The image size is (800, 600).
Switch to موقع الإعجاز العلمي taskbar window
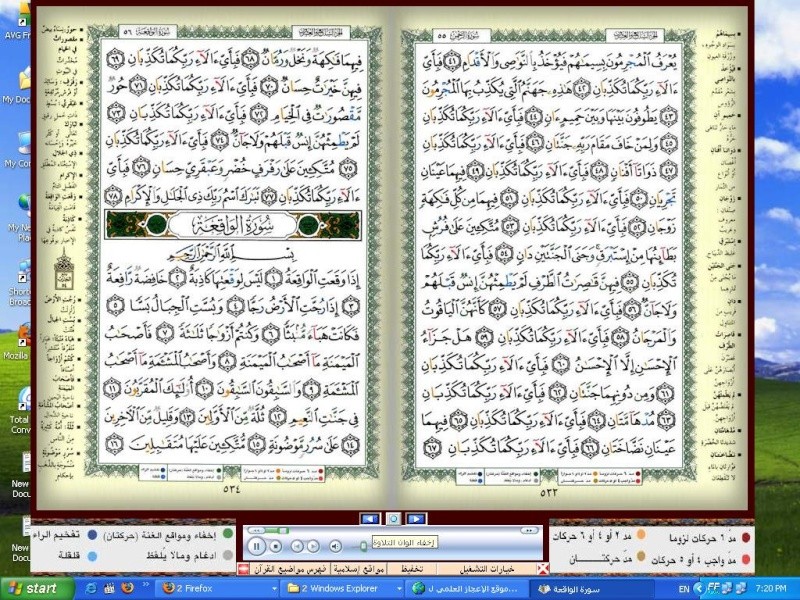pyautogui.click(x=469, y=588)
